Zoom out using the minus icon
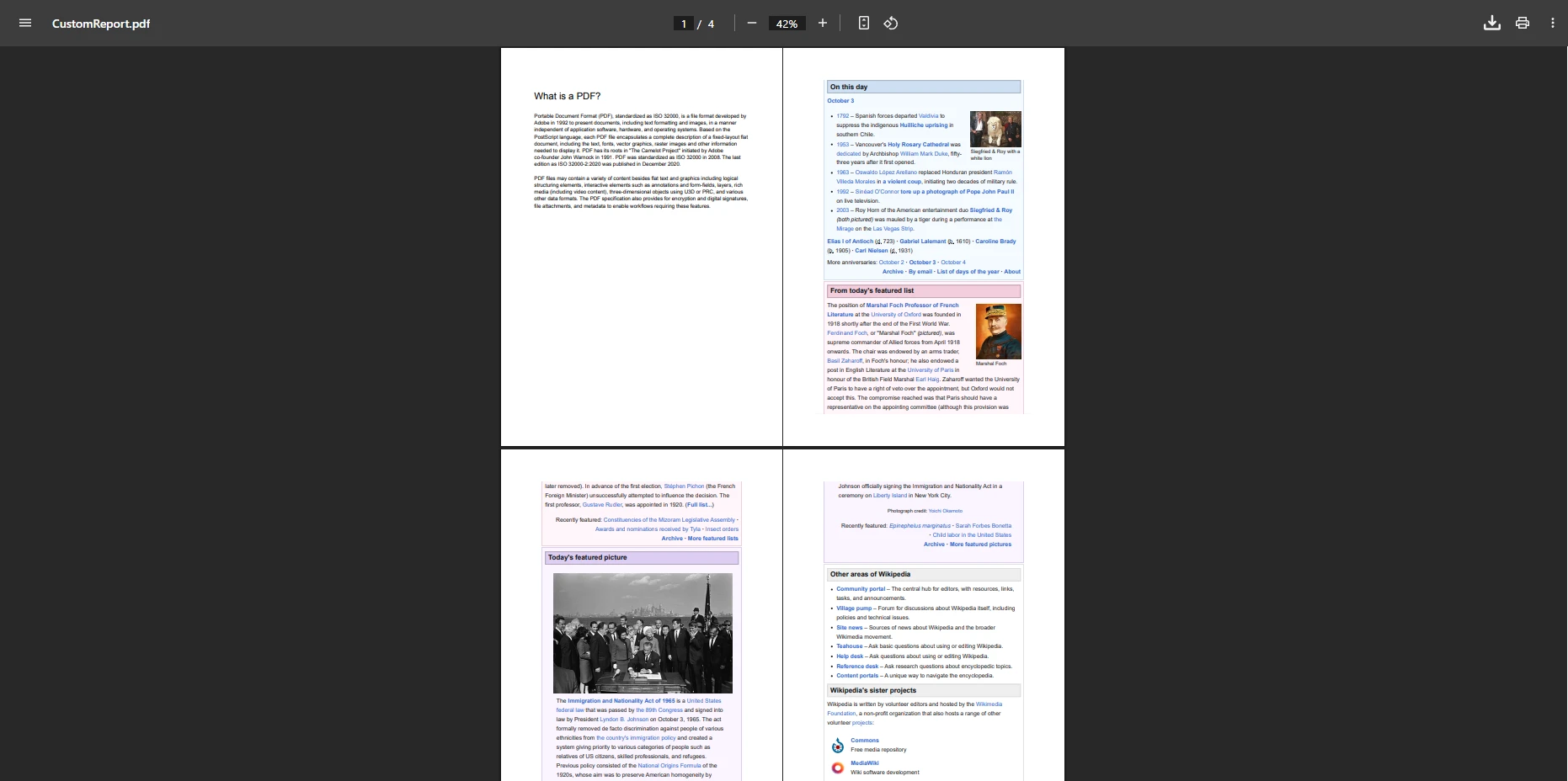 pos(752,23)
